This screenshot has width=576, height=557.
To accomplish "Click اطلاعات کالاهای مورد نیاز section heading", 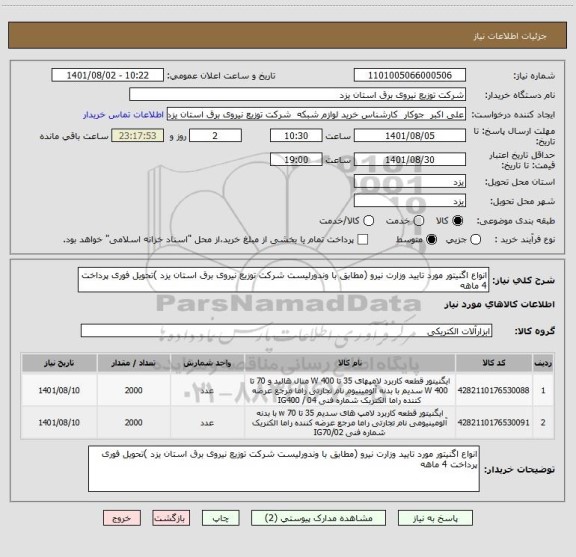I will tap(500, 305).
